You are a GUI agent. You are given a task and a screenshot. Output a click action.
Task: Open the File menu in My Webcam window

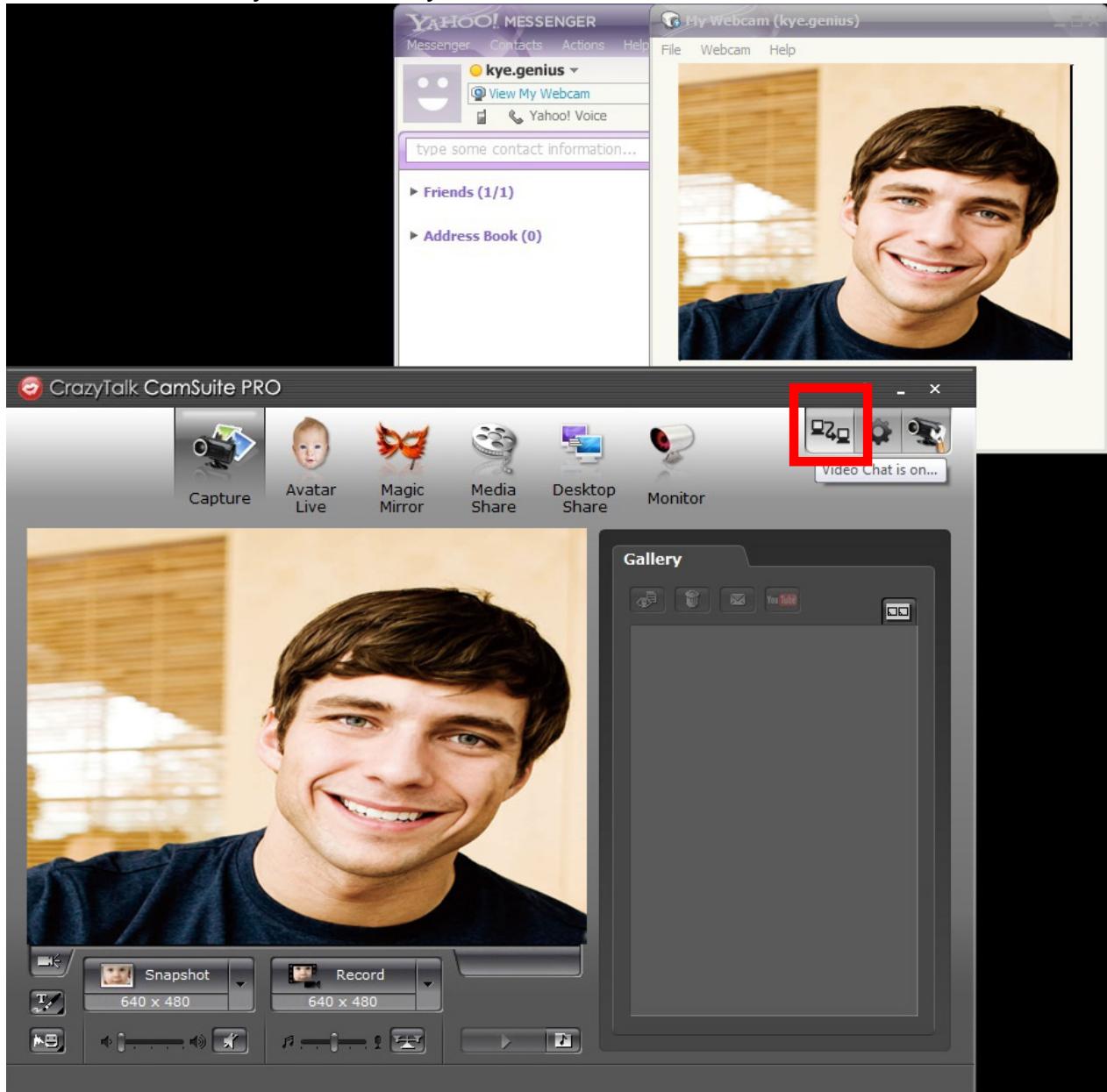[671, 50]
